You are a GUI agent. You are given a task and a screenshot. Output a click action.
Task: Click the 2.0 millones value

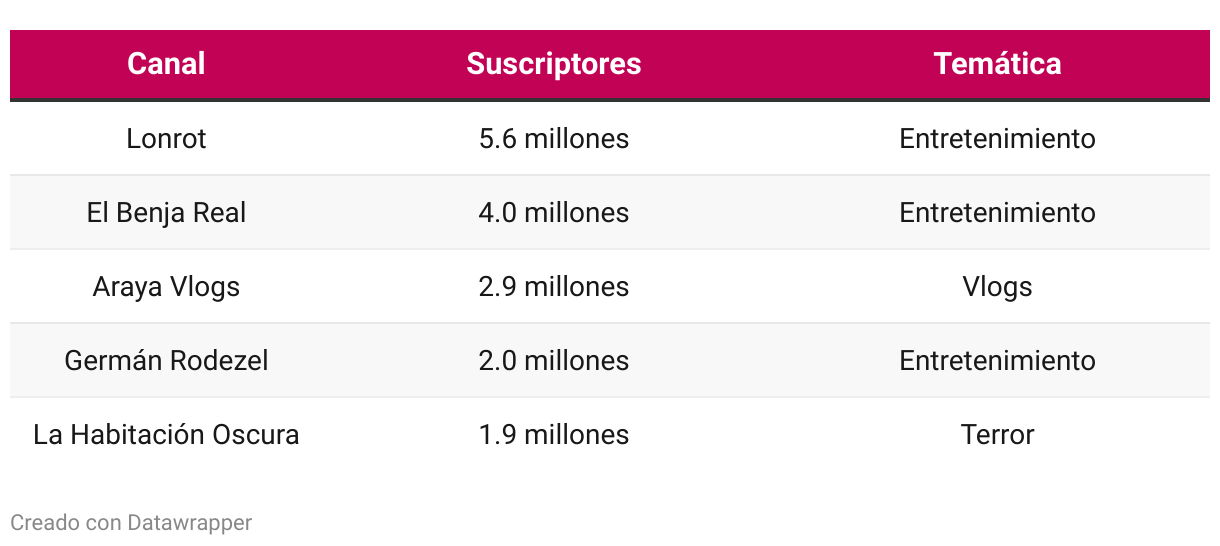(x=554, y=360)
